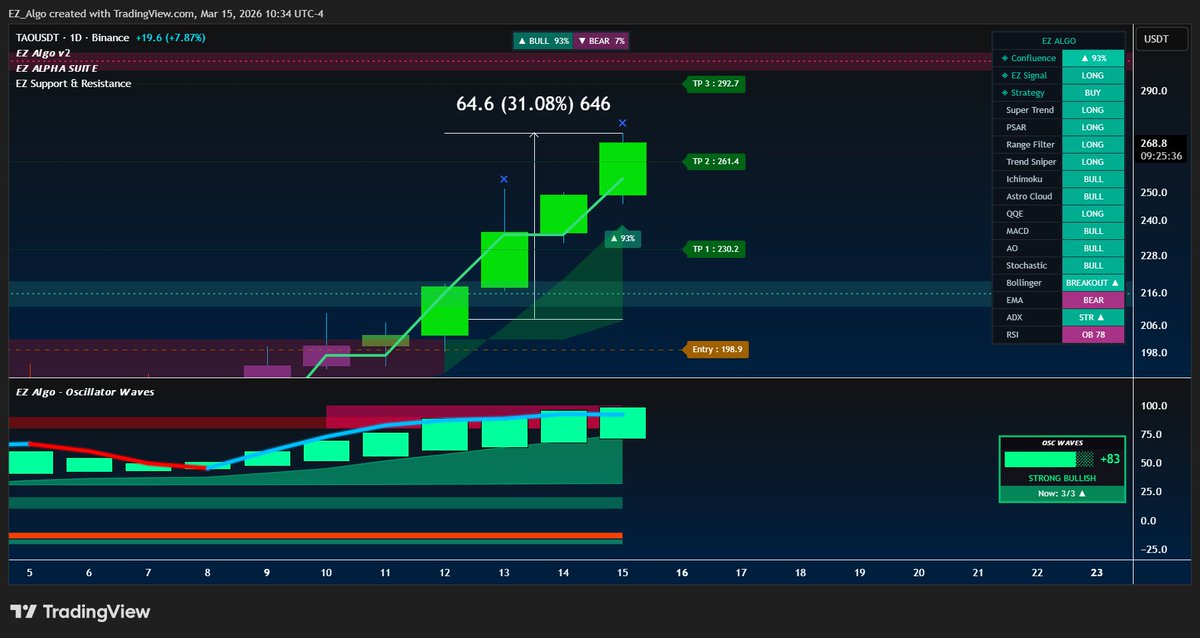This screenshot has height=638, width=1200.
Task: Click the green March 12 price candle
Action: coord(444,311)
